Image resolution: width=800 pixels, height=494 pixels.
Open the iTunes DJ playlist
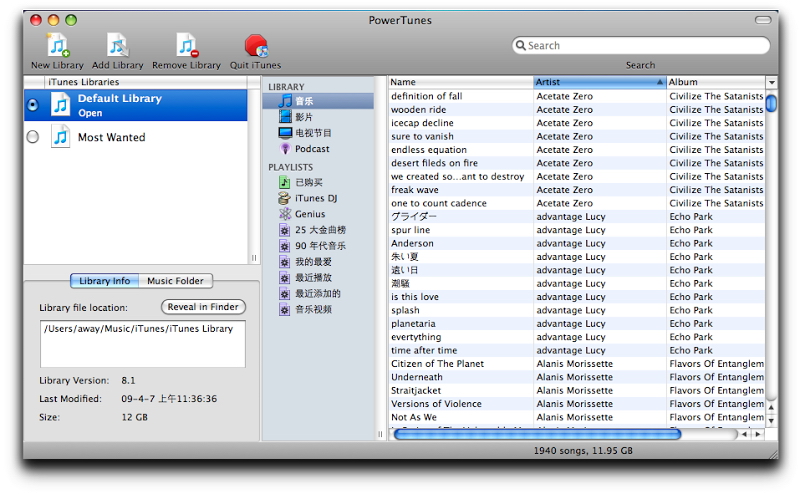click(x=285, y=198)
